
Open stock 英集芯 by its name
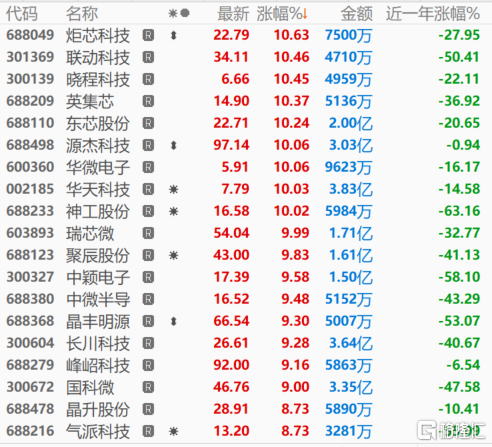pyautogui.click(x=90, y=101)
